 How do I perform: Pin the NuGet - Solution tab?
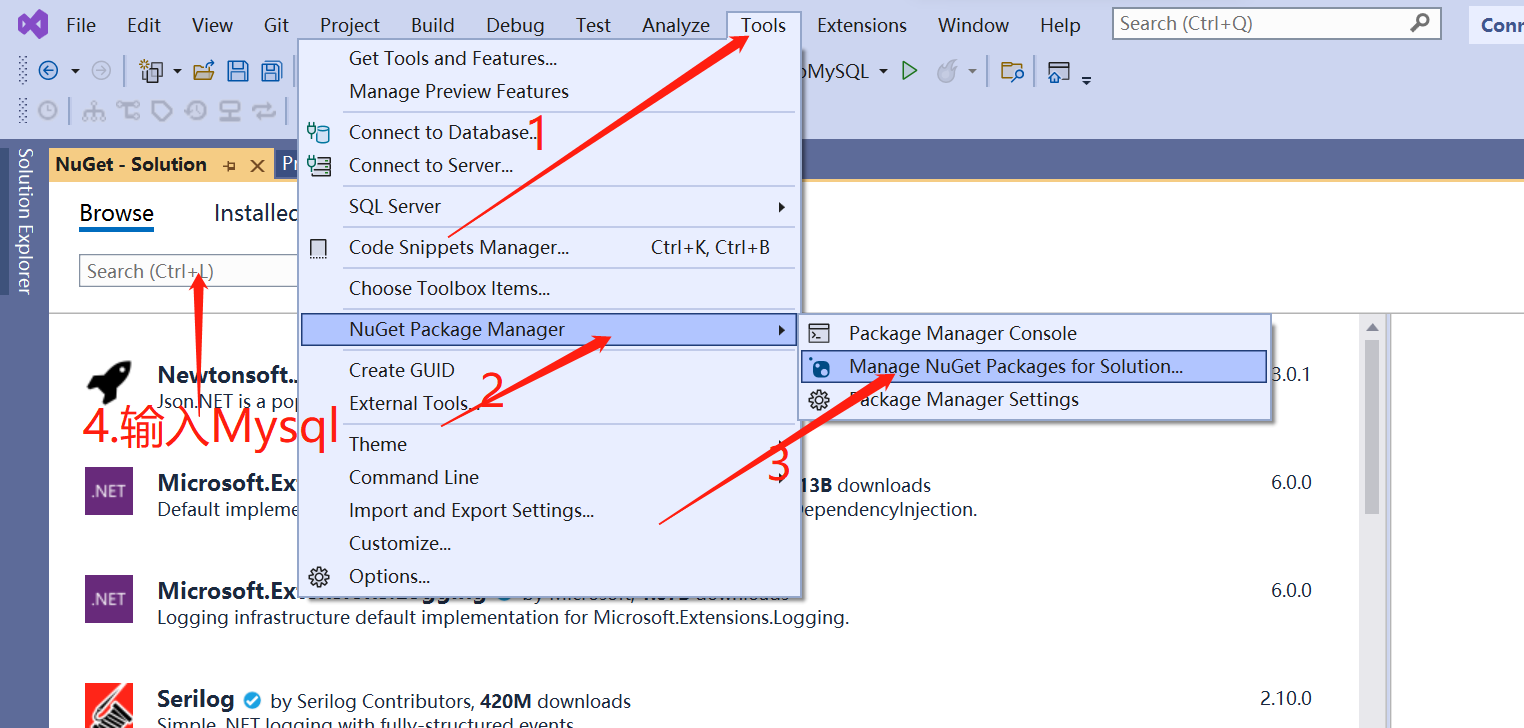230,166
